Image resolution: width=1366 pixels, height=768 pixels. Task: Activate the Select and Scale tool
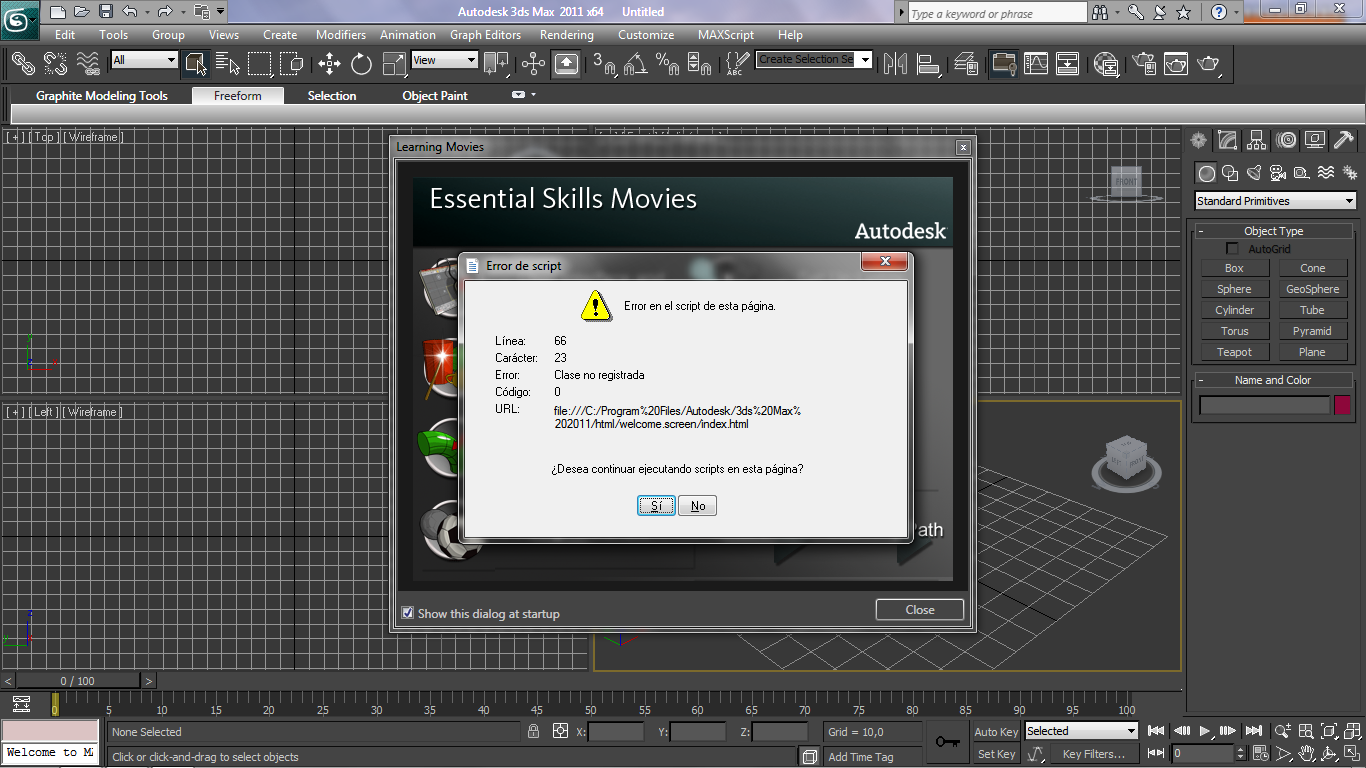(395, 64)
